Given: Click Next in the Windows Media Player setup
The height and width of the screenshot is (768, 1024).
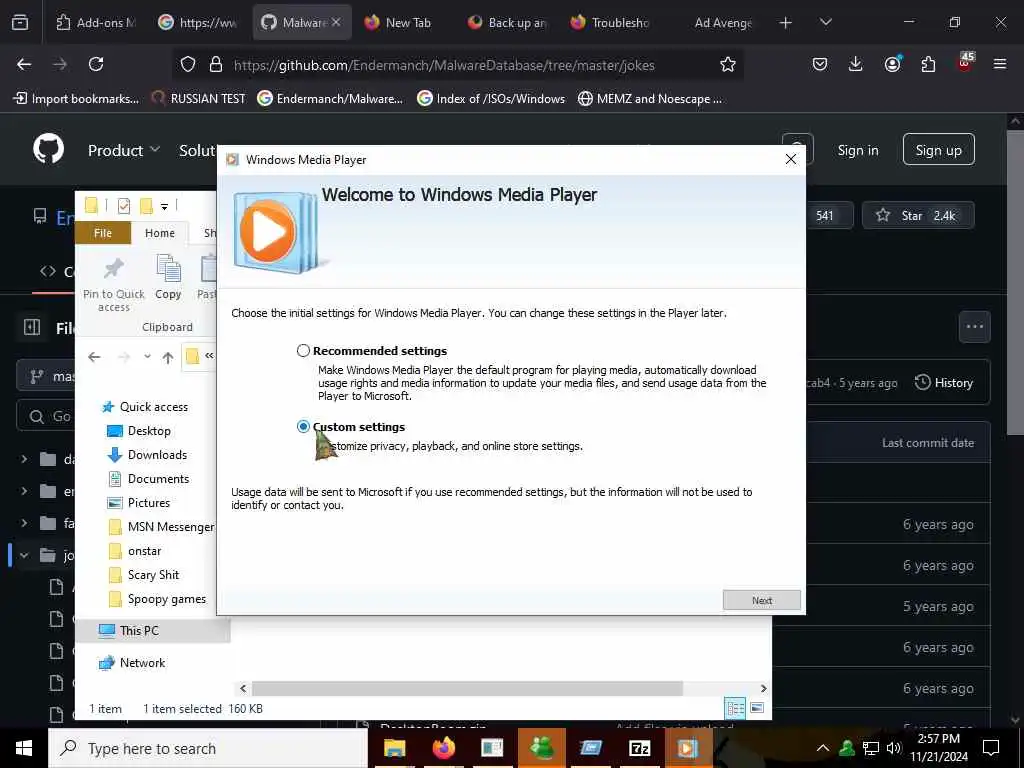Looking at the screenshot, I should tap(761, 600).
